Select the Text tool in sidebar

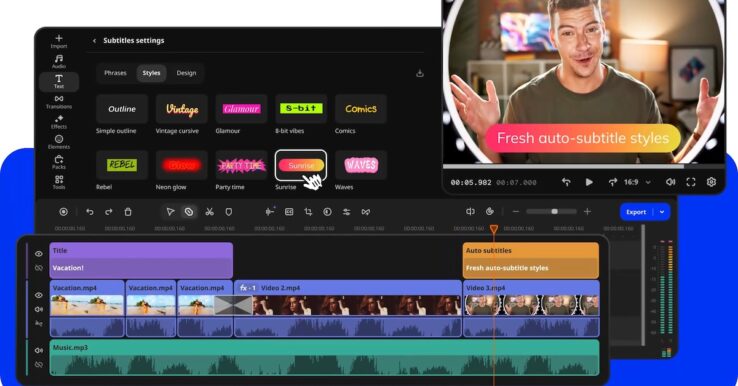click(59, 82)
